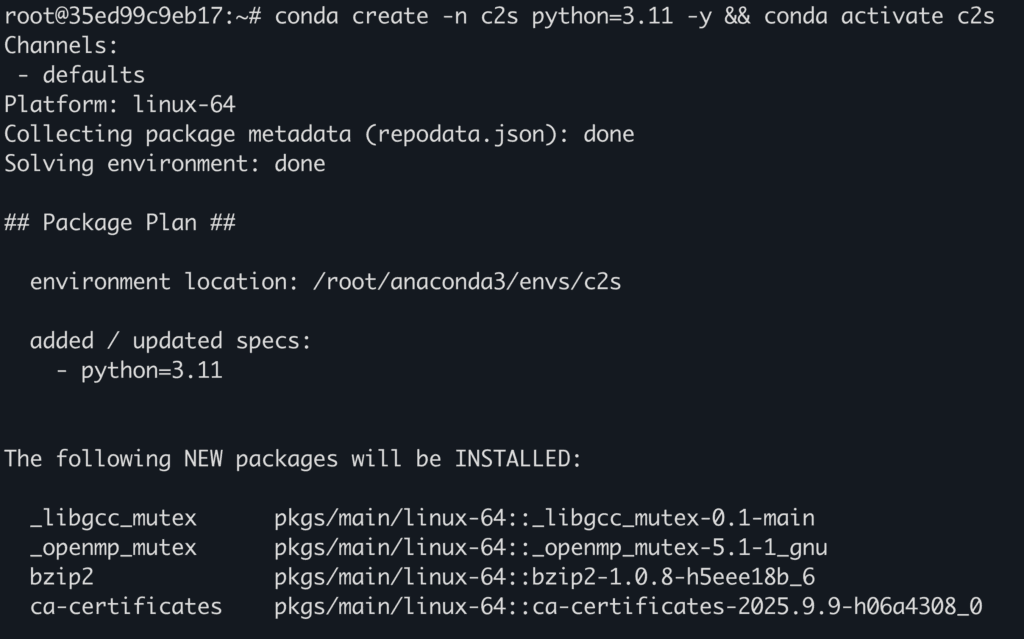This screenshot has width=1024, height=639.
Task: Click the 'Solving environment: done' line
Action: [164, 163]
